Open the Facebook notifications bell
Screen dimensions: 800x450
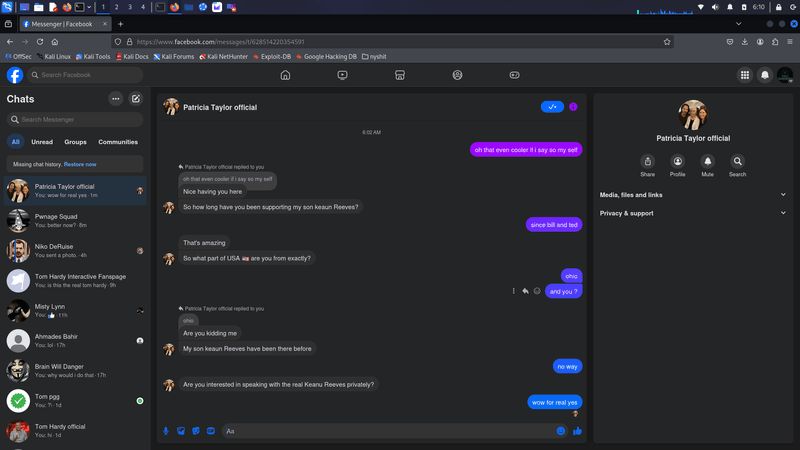(x=765, y=75)
